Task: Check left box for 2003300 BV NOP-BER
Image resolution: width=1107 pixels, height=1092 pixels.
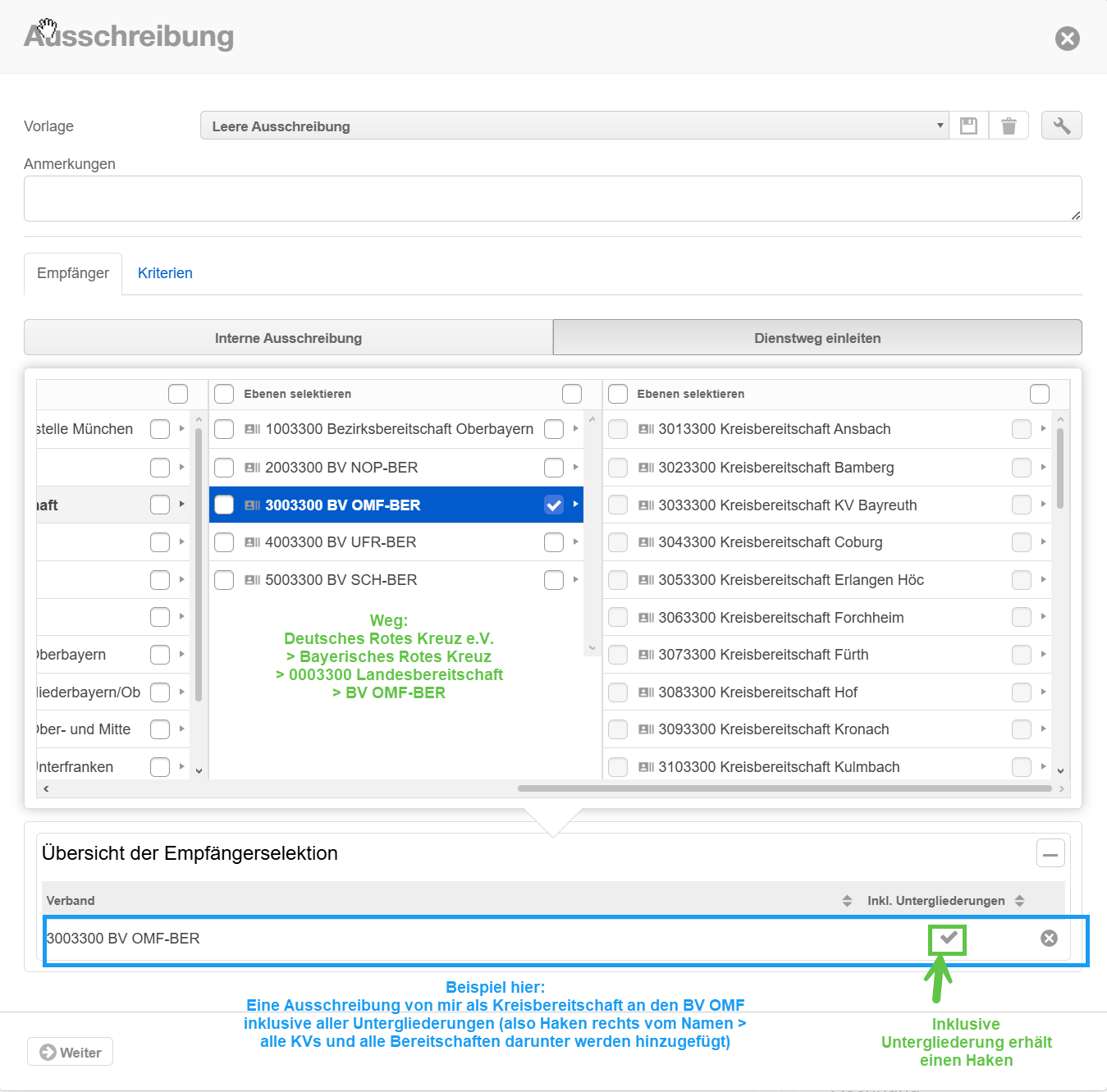Action: [224, 468]
